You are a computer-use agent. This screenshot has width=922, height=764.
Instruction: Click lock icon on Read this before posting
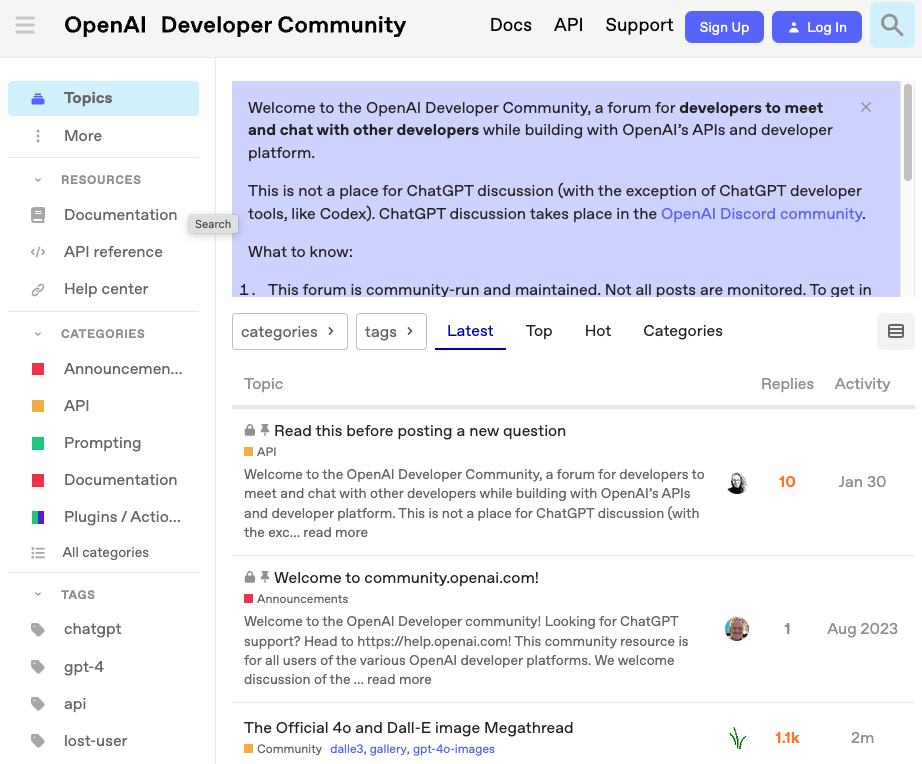(250, 431)
